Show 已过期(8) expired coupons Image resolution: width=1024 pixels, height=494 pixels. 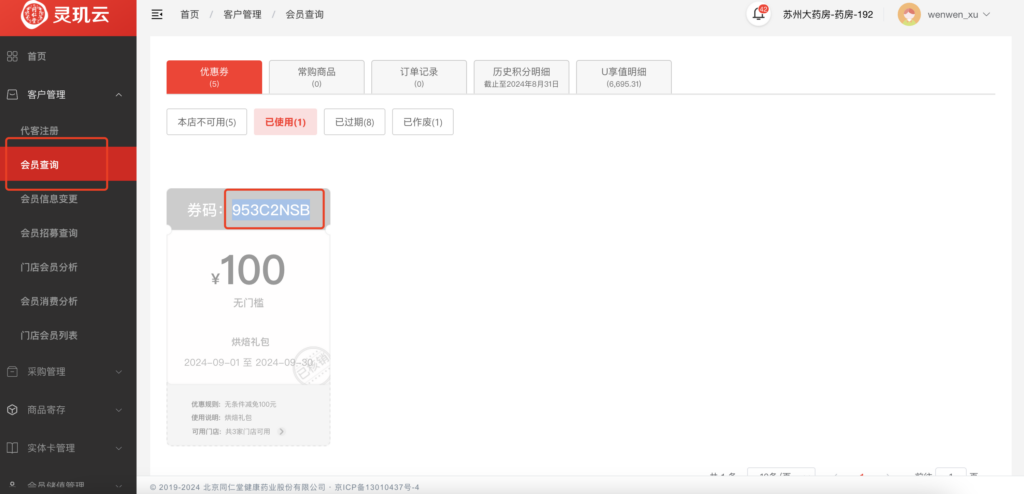pyautogui.click(x=354, y=122)
